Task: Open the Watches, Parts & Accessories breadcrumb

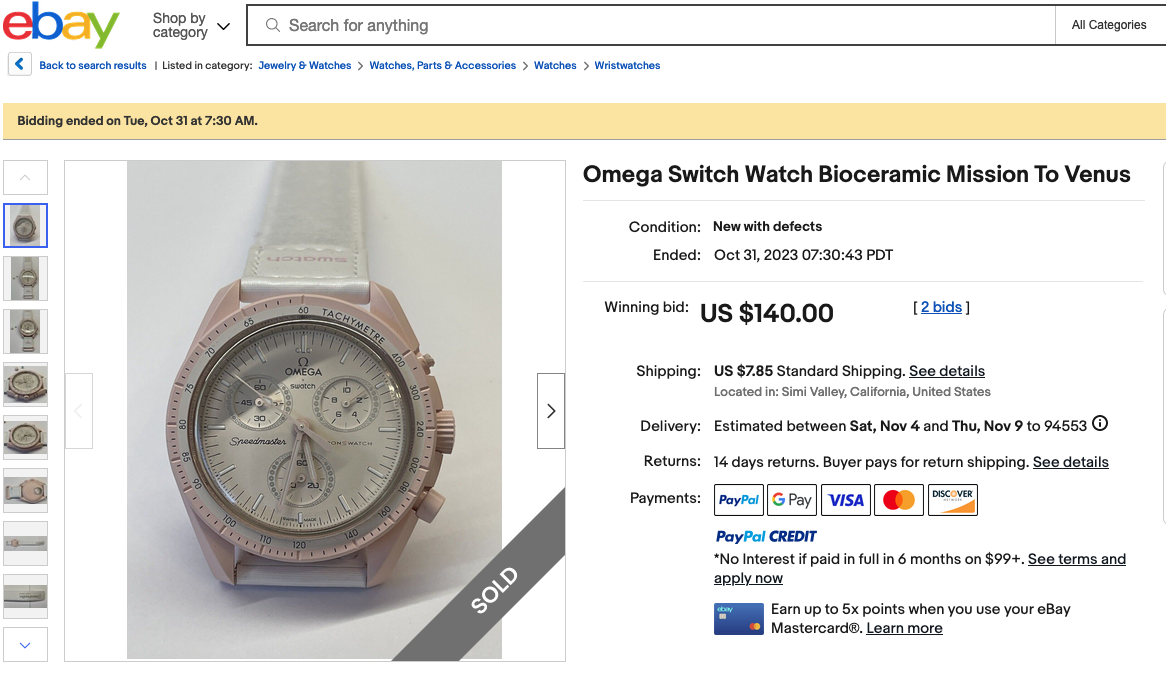Action: [x=443, y=66]
